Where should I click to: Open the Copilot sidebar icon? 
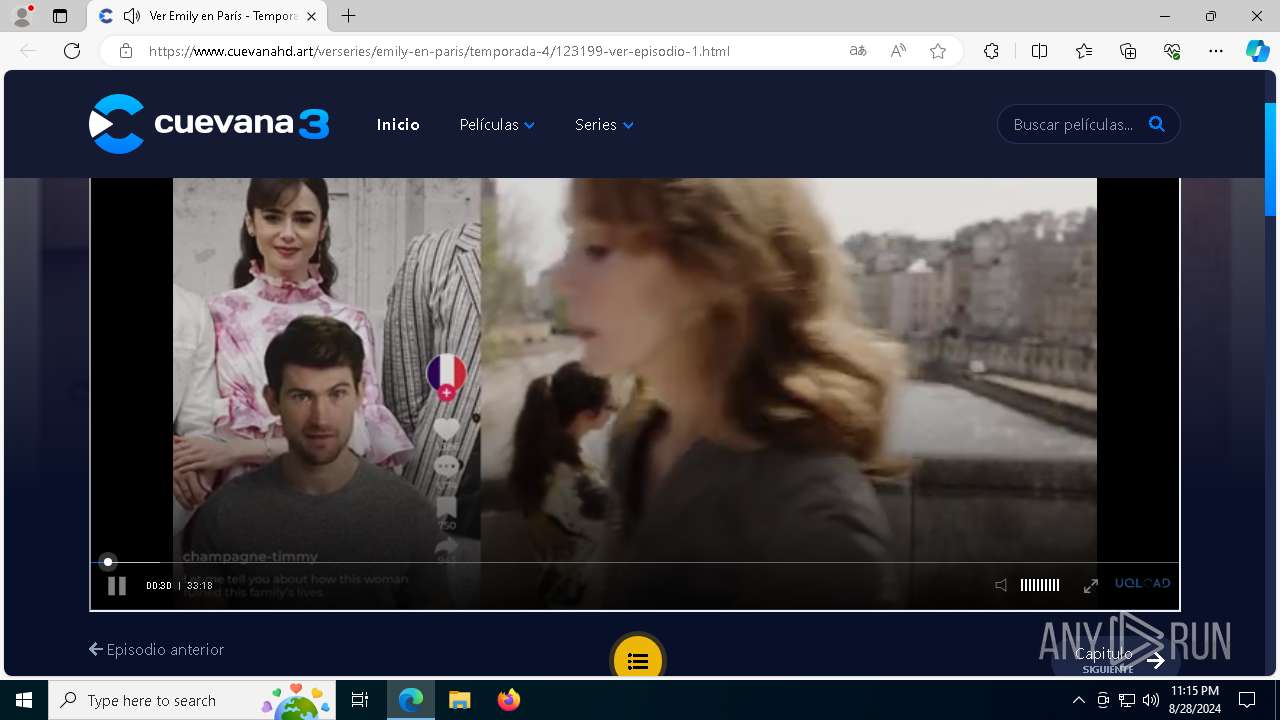point(1257,51)
